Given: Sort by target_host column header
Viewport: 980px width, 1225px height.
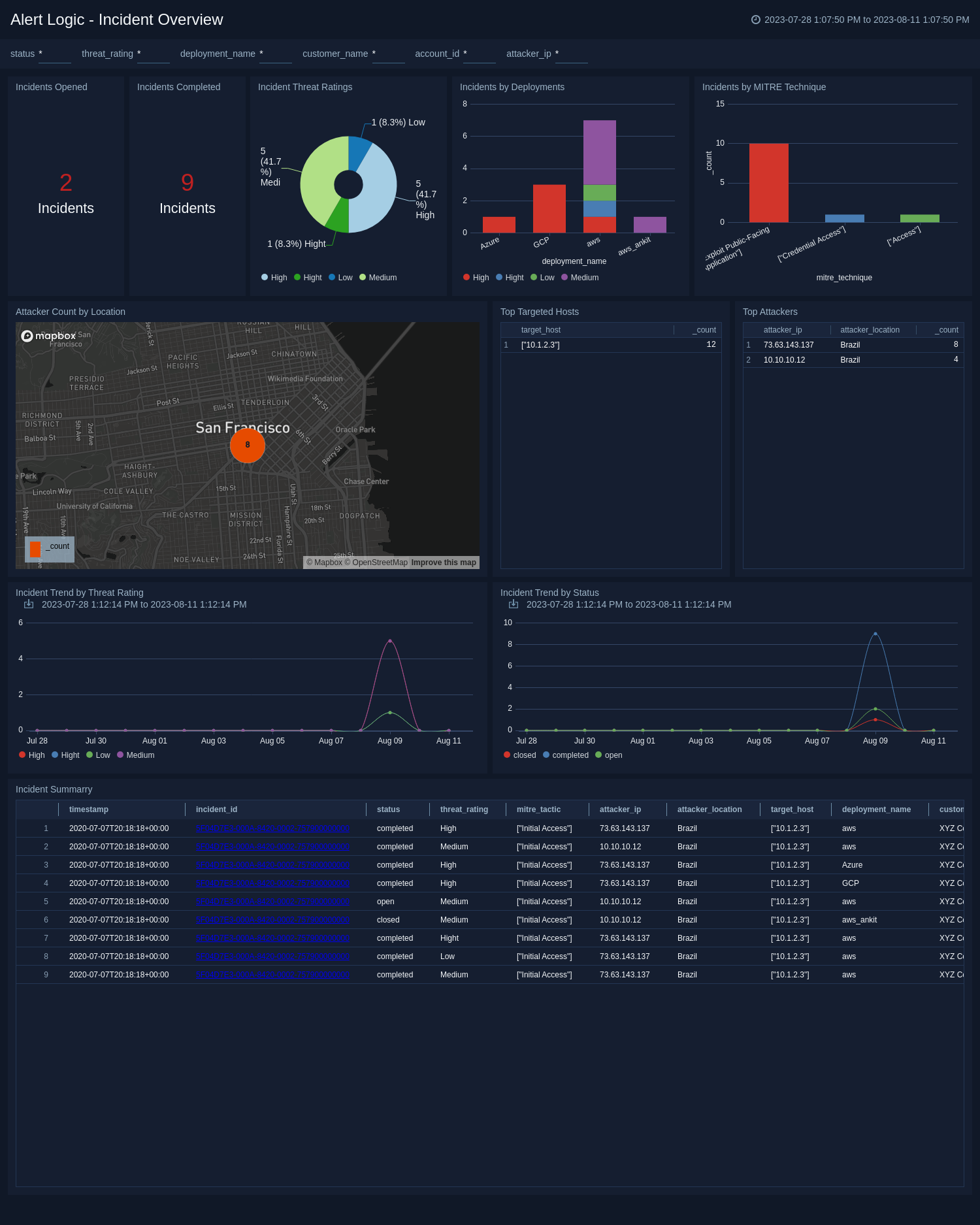Looking at the screenshot, I should (541, 330).
